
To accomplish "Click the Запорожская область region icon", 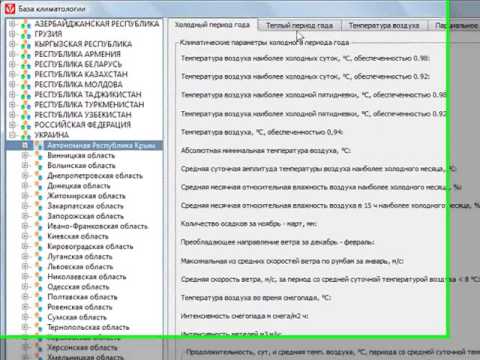I will pos(39,216).
